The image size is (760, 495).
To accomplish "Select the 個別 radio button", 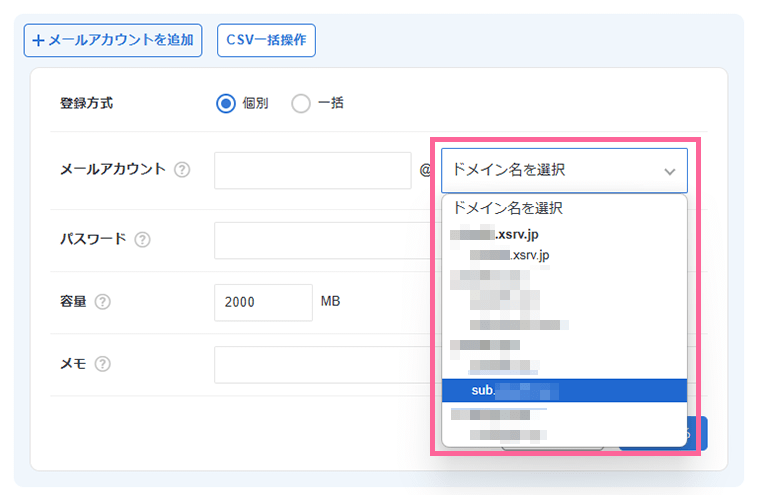I will [226, 103].
